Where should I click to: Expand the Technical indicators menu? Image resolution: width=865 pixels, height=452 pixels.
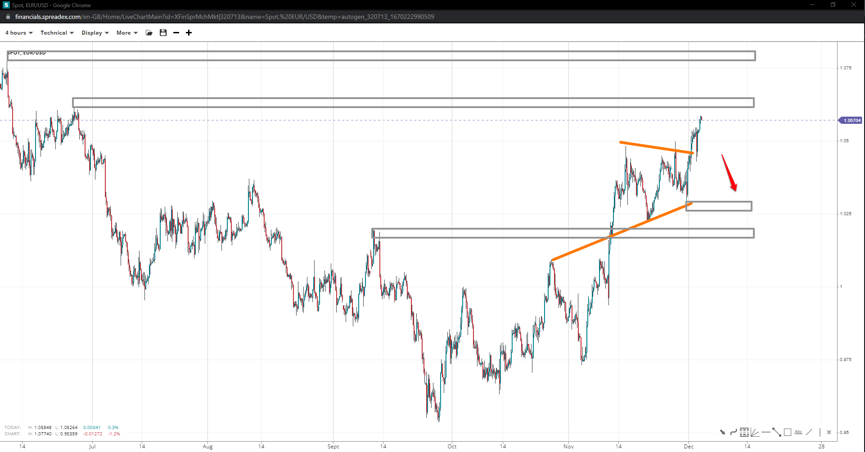point(56,33)
